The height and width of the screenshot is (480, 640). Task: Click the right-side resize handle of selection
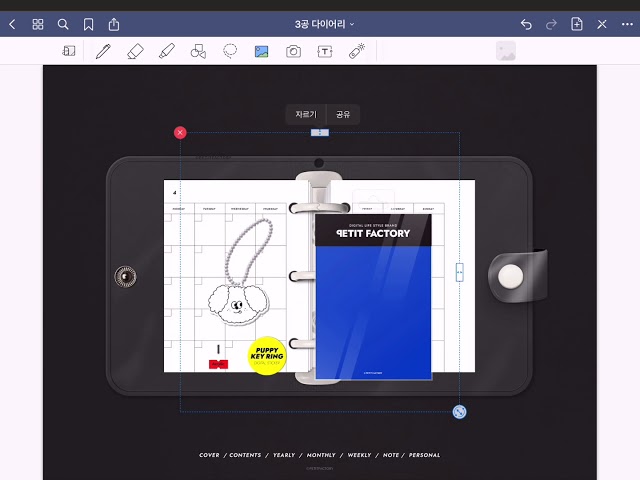click(x=460, y=272)
